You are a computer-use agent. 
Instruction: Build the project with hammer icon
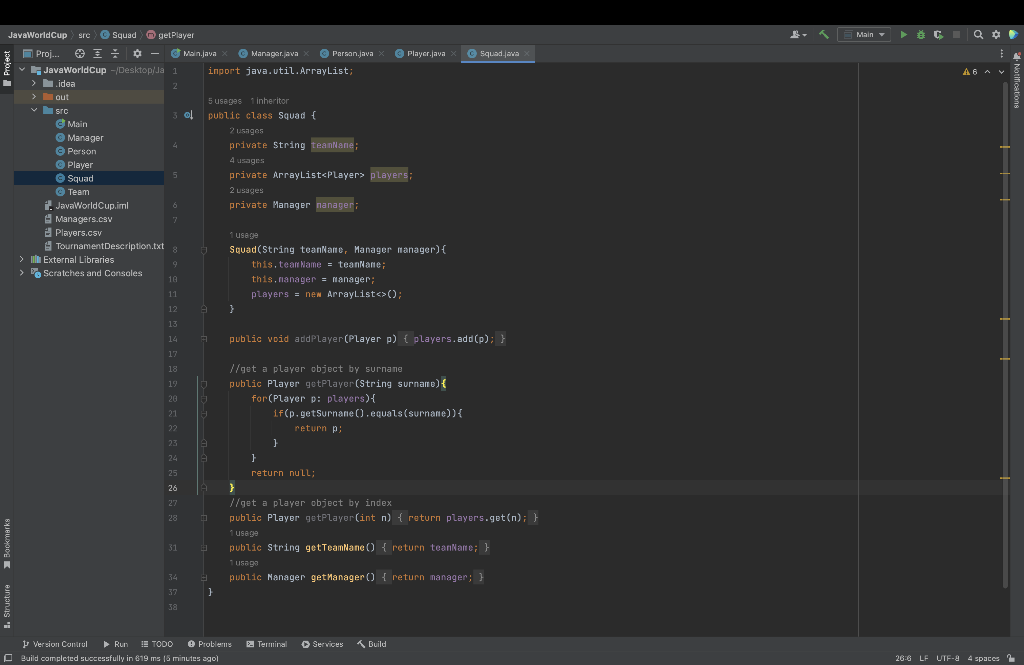point(824,35)
